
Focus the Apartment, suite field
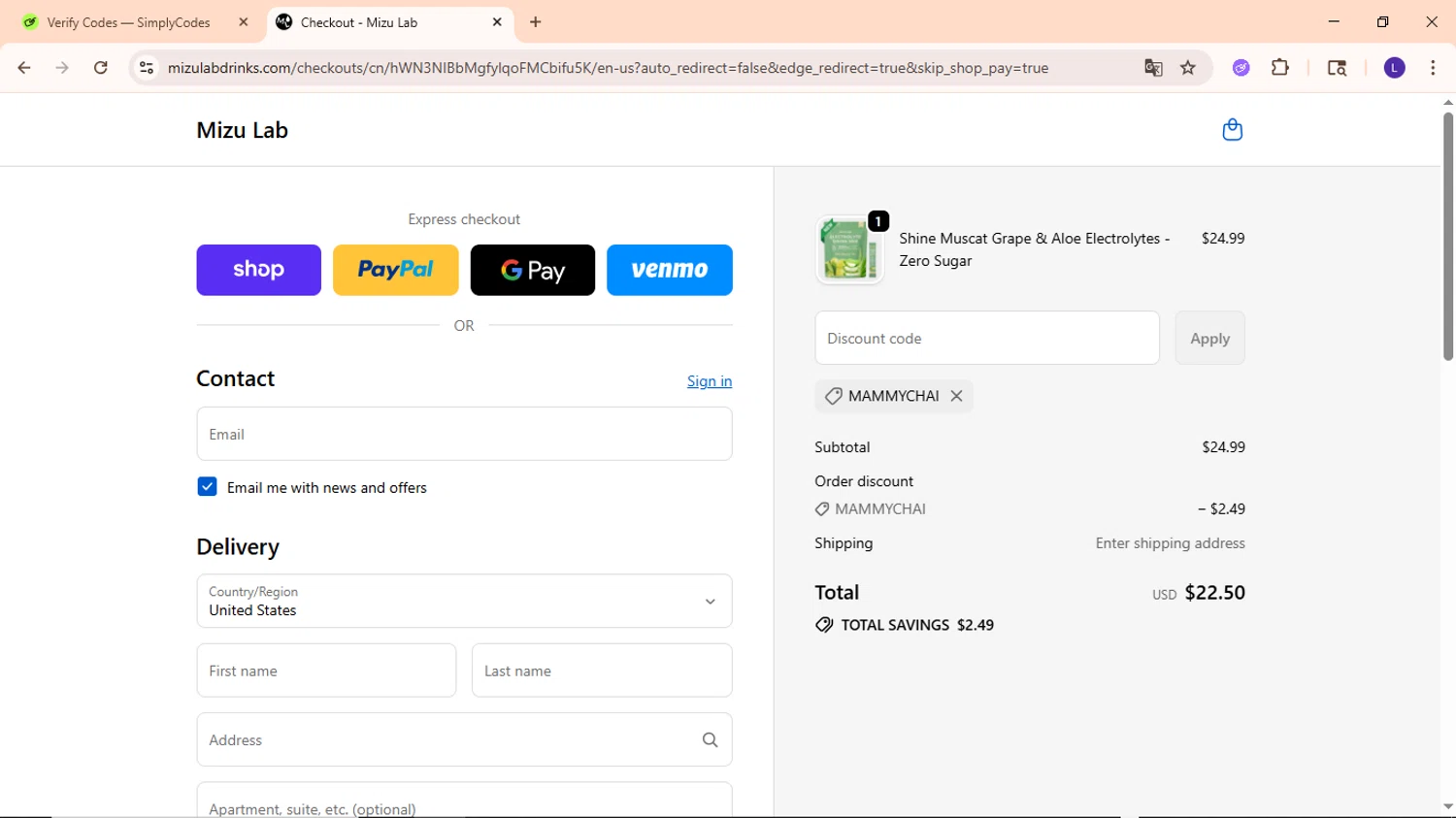coord(464,801)
